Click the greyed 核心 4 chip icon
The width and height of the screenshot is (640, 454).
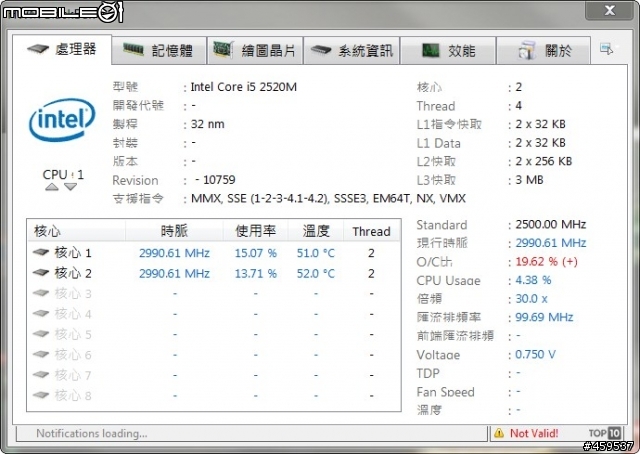coord(41,313)
